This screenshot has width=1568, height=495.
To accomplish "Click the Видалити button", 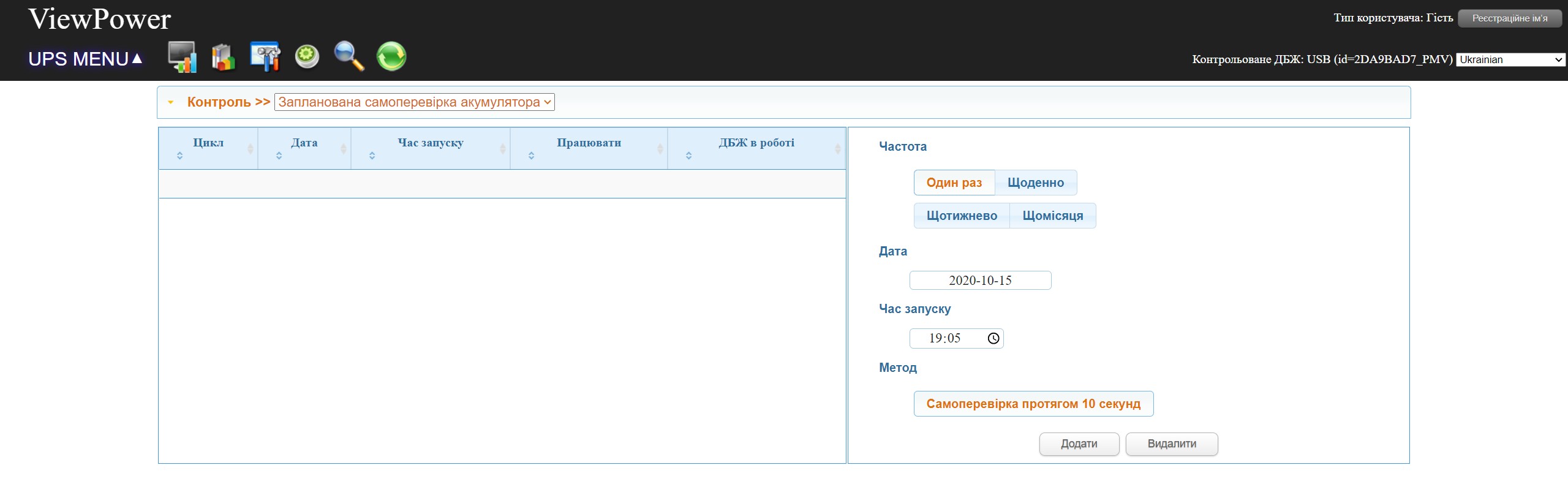I will coord(1171,444).
